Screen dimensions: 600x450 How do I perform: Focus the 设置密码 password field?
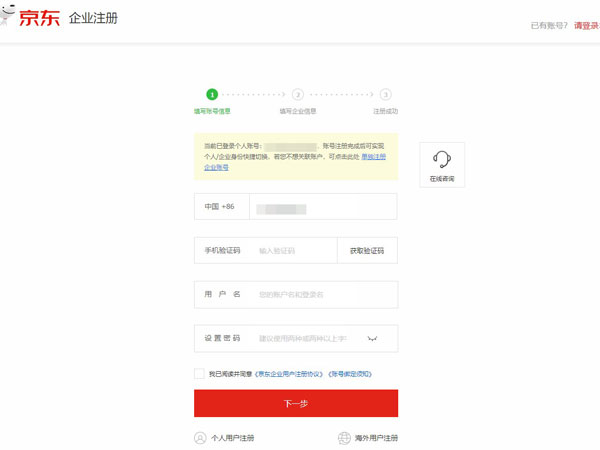point(305,339)
